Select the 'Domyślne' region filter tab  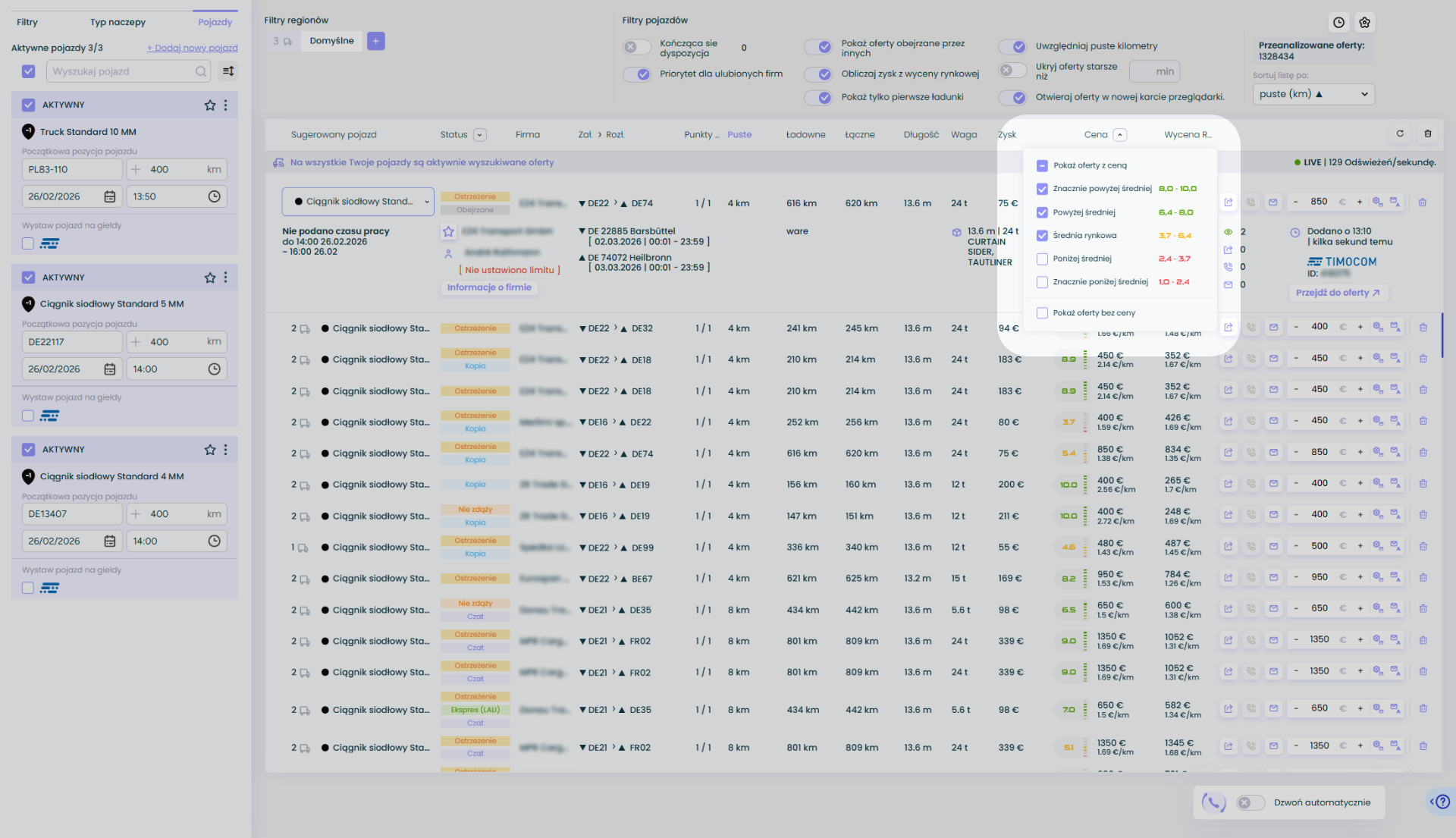click(x=331, y=41)
